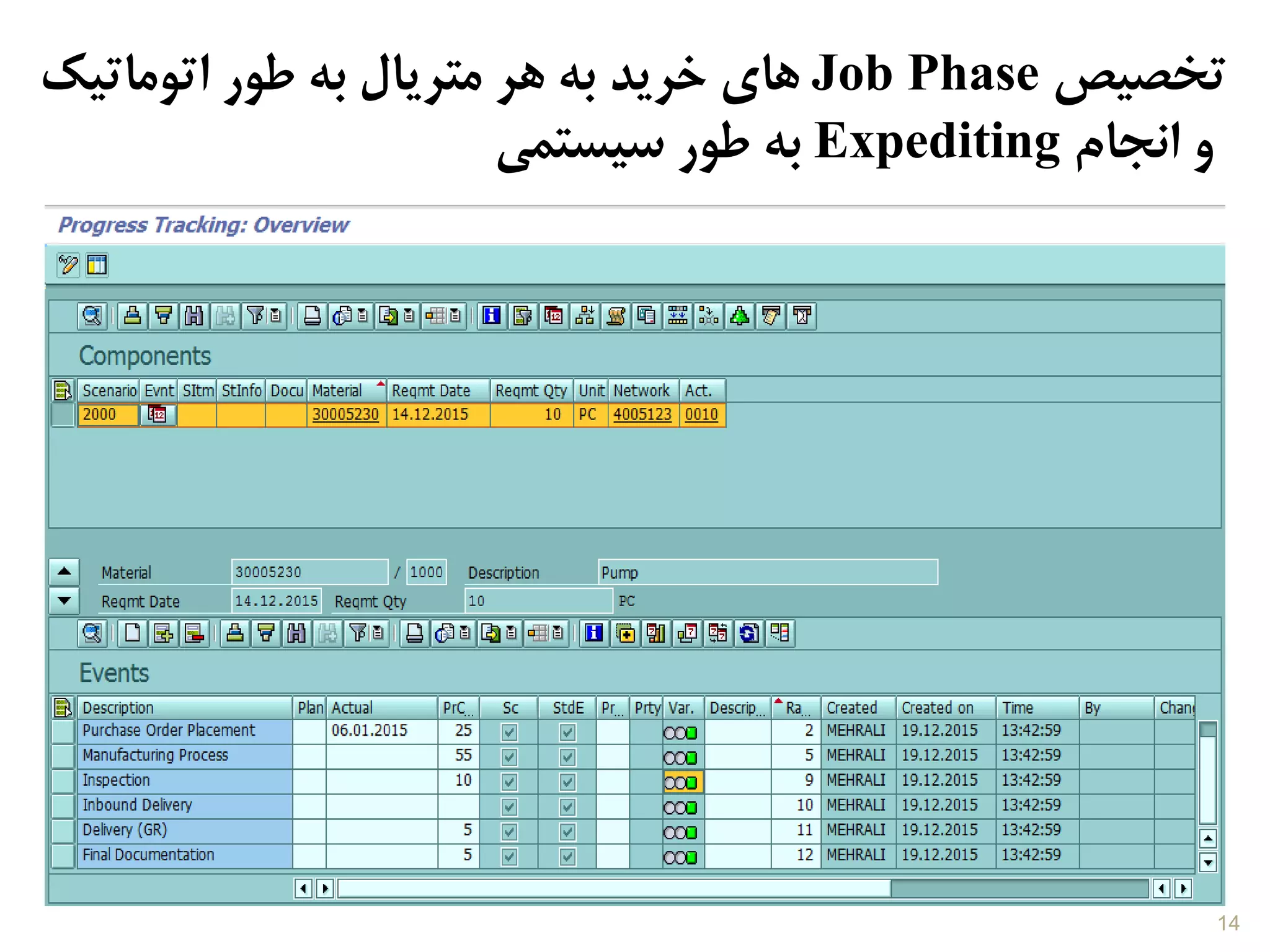Click green tree icon in Components toolbar
The width and height of the screenshot is (1270, 952).
pos(740,316)
